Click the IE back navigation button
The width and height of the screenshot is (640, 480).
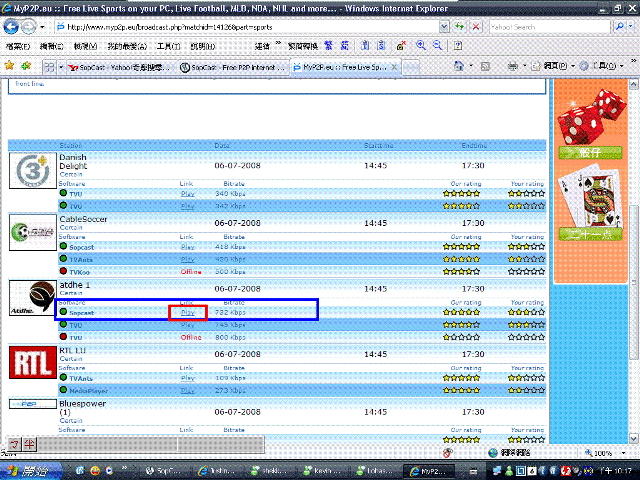(15, 27)
